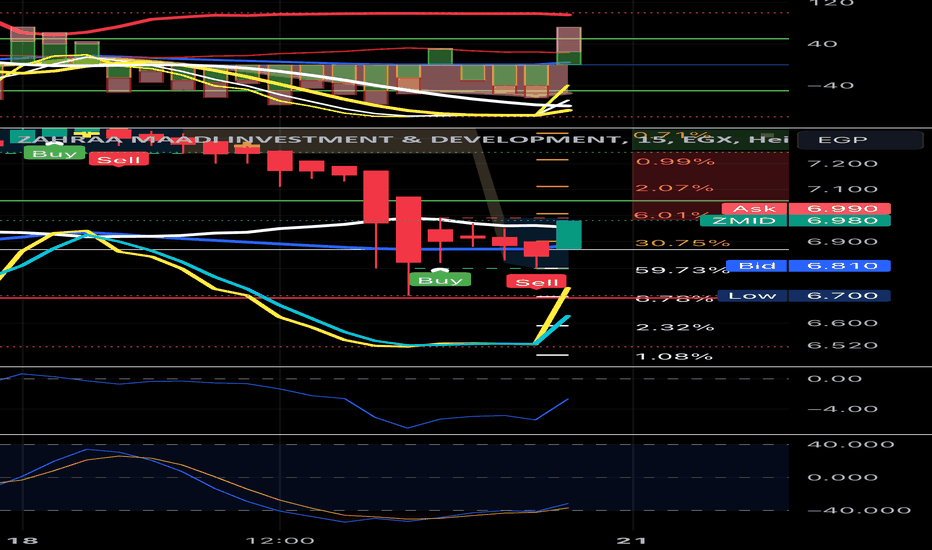Click the 40.000 oscillator scale value
Image resolution: width=932 pixels, height=550 pixels.
pos(851,444)
